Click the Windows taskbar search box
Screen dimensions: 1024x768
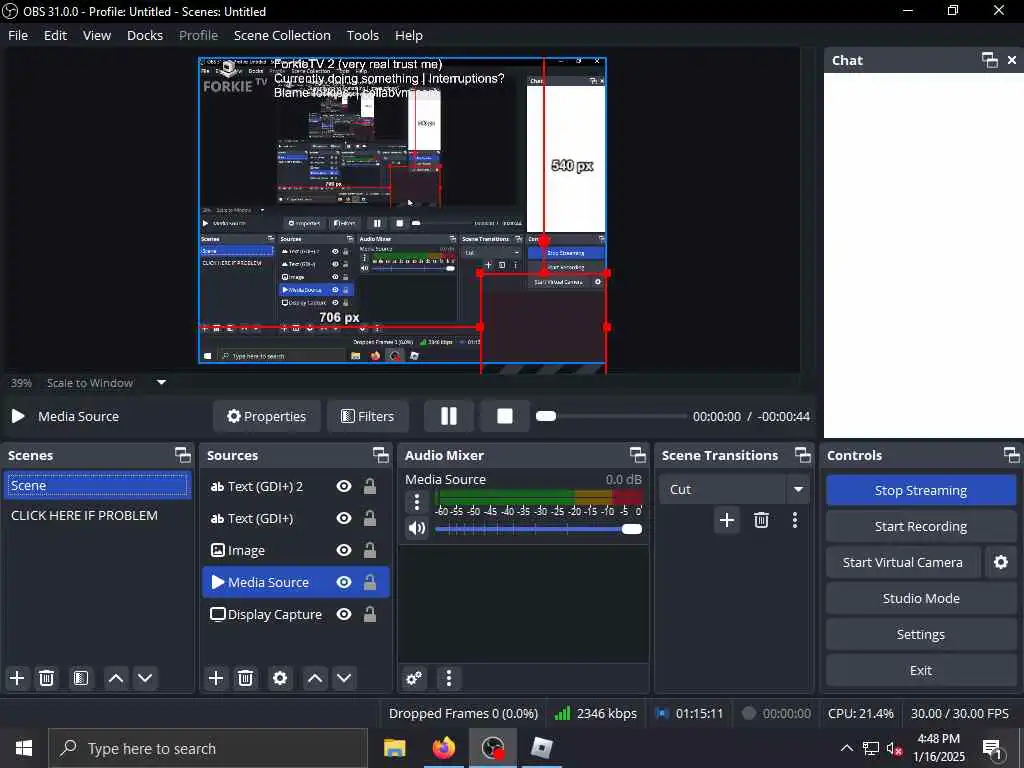click(208, 748)
